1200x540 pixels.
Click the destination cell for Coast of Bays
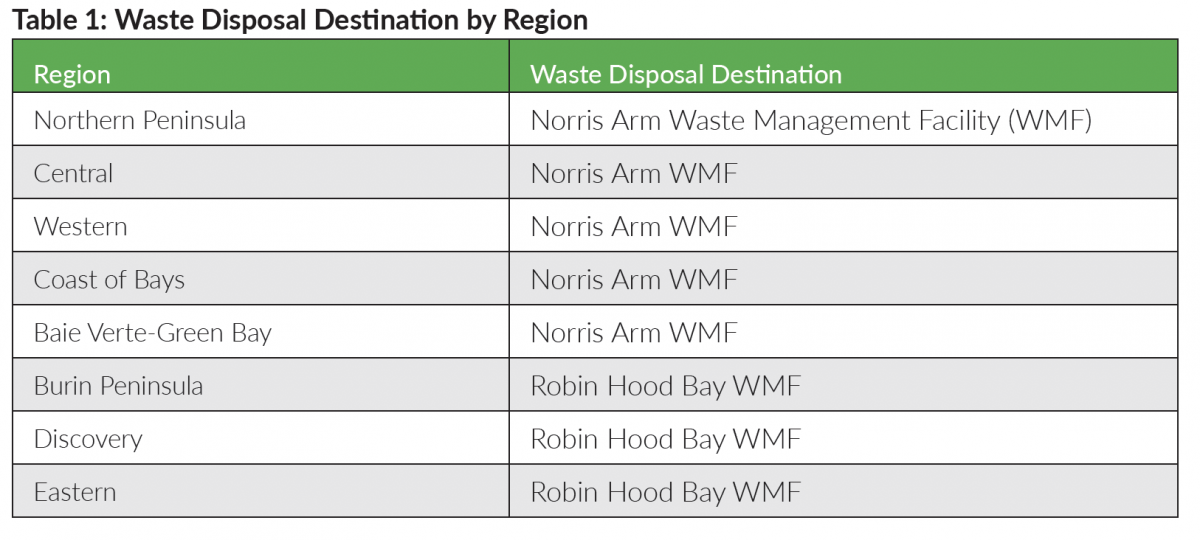(634, 279)
